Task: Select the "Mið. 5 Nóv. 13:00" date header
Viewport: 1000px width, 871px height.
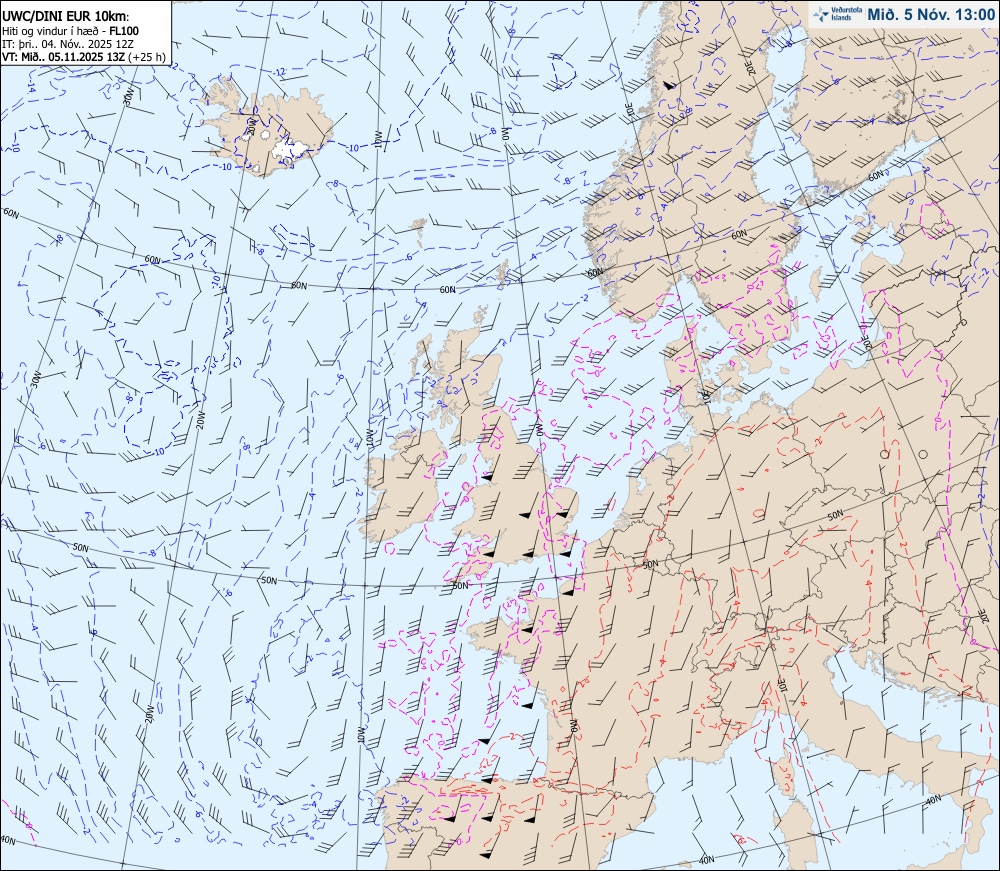Action: click(931, 15)
